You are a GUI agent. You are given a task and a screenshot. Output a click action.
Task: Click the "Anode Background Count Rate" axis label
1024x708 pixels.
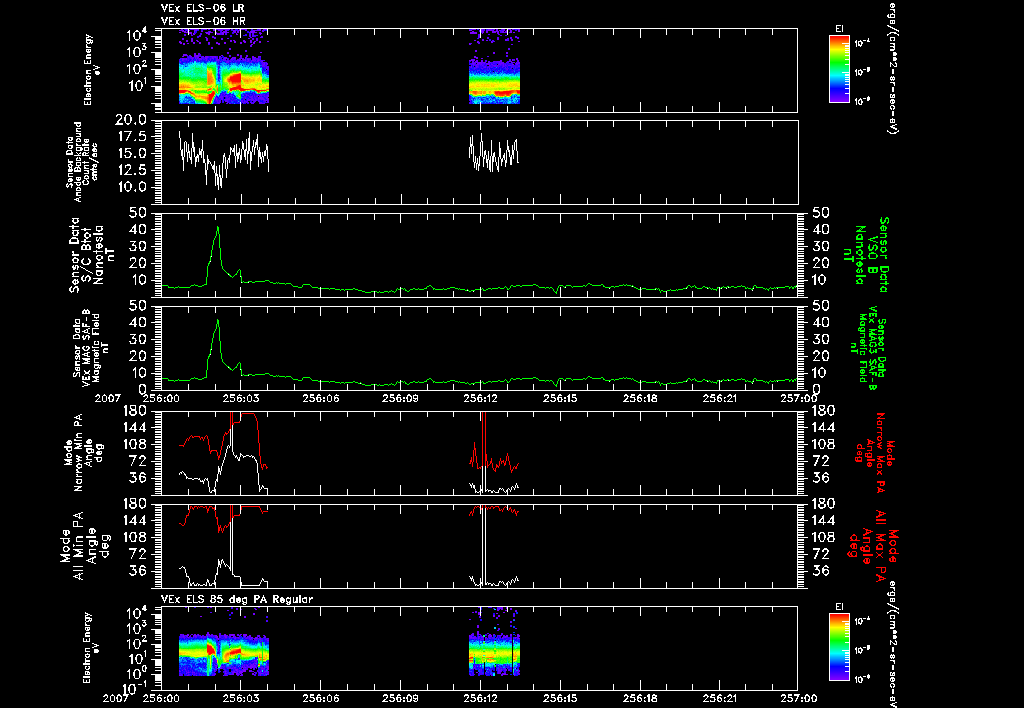coord(82,161)
